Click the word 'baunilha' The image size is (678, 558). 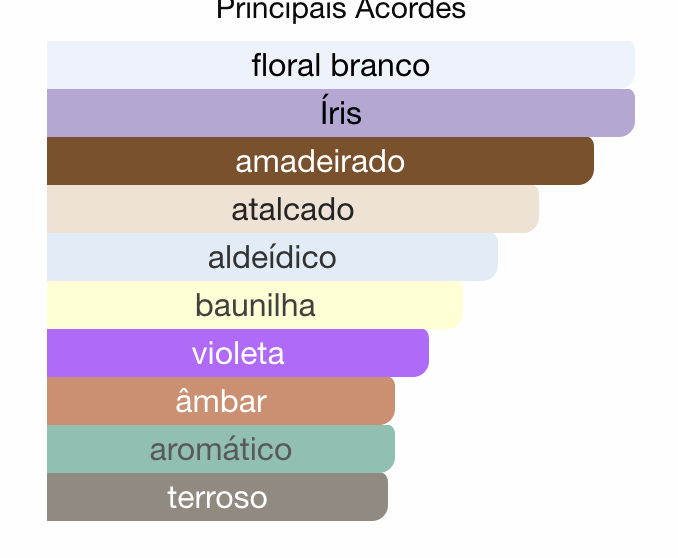(x=255, y=305)
